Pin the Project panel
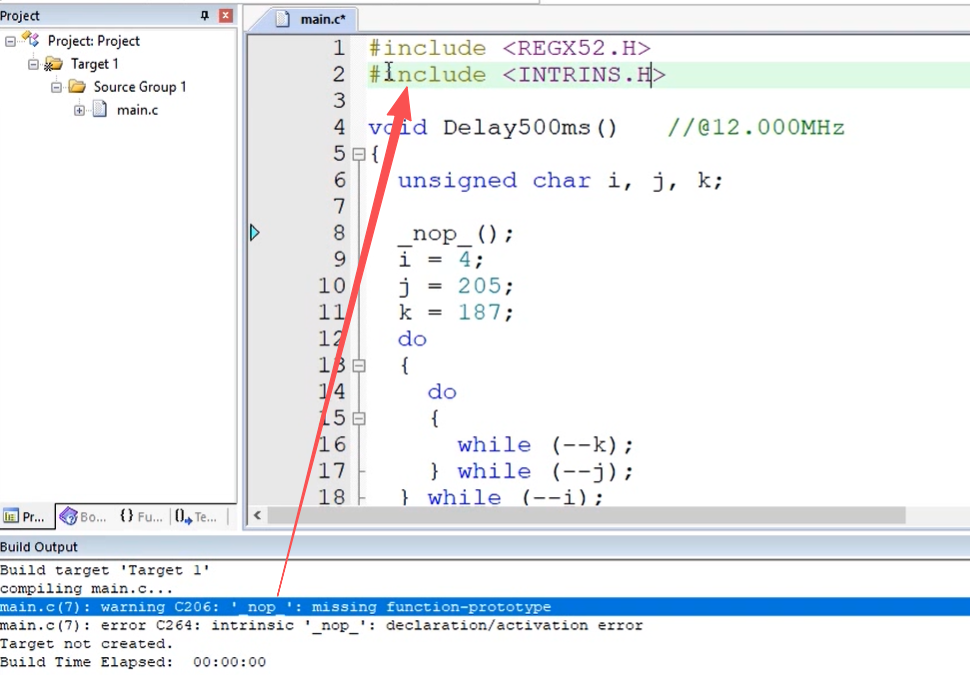Viewport: 970px width, 675px height. pyautogui.click(x=205, y=15)
